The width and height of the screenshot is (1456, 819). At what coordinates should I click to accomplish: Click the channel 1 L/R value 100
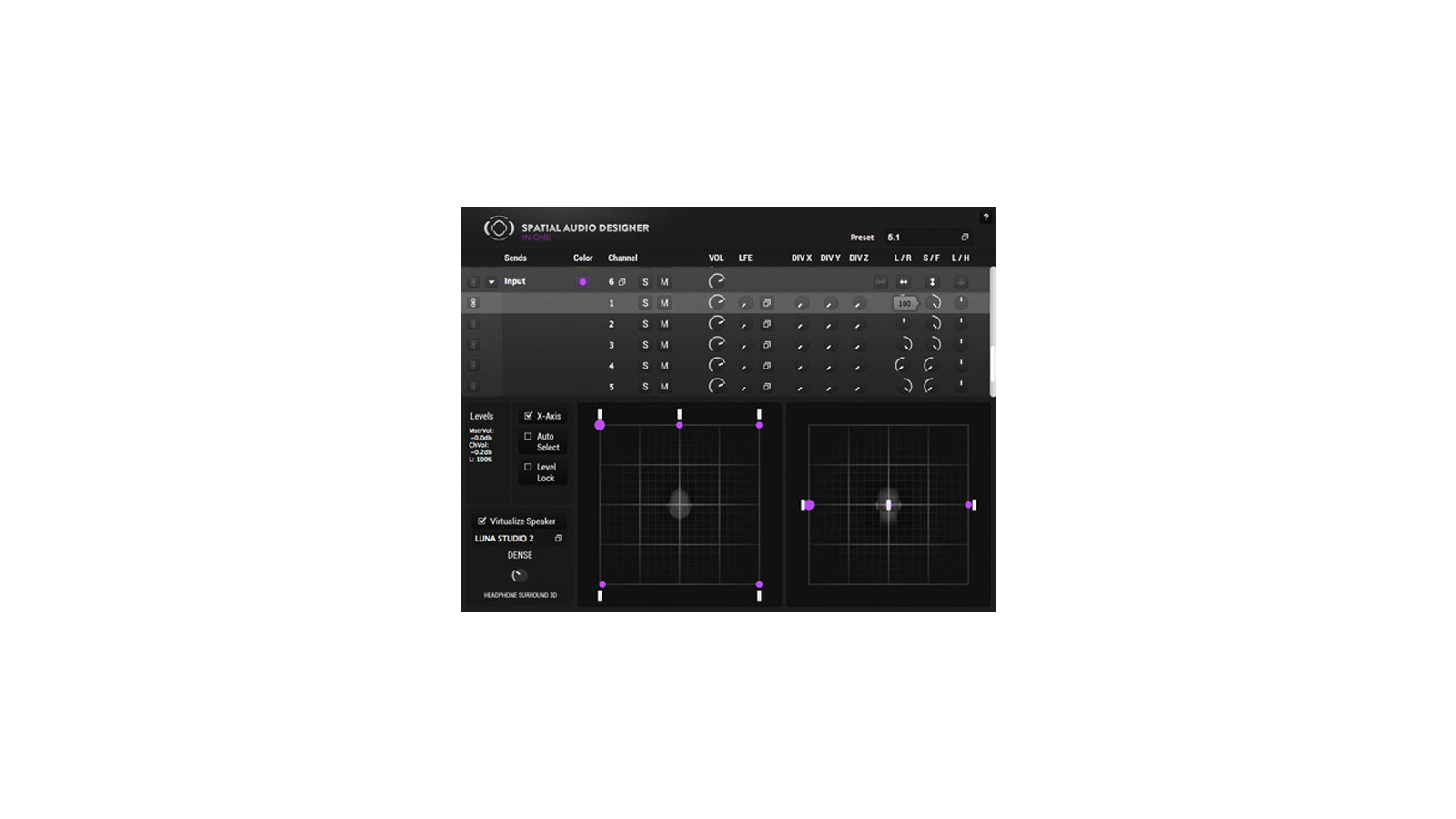905,304
